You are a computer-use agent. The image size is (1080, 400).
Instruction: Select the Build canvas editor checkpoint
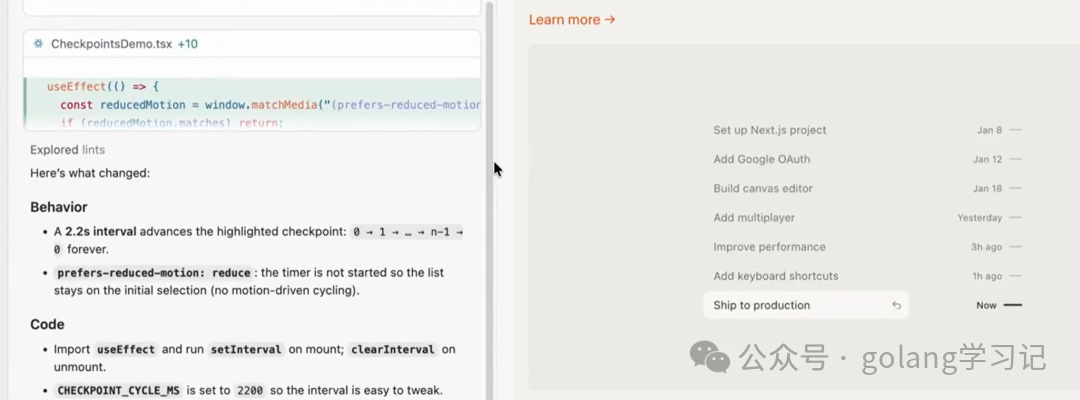[762, 188]
